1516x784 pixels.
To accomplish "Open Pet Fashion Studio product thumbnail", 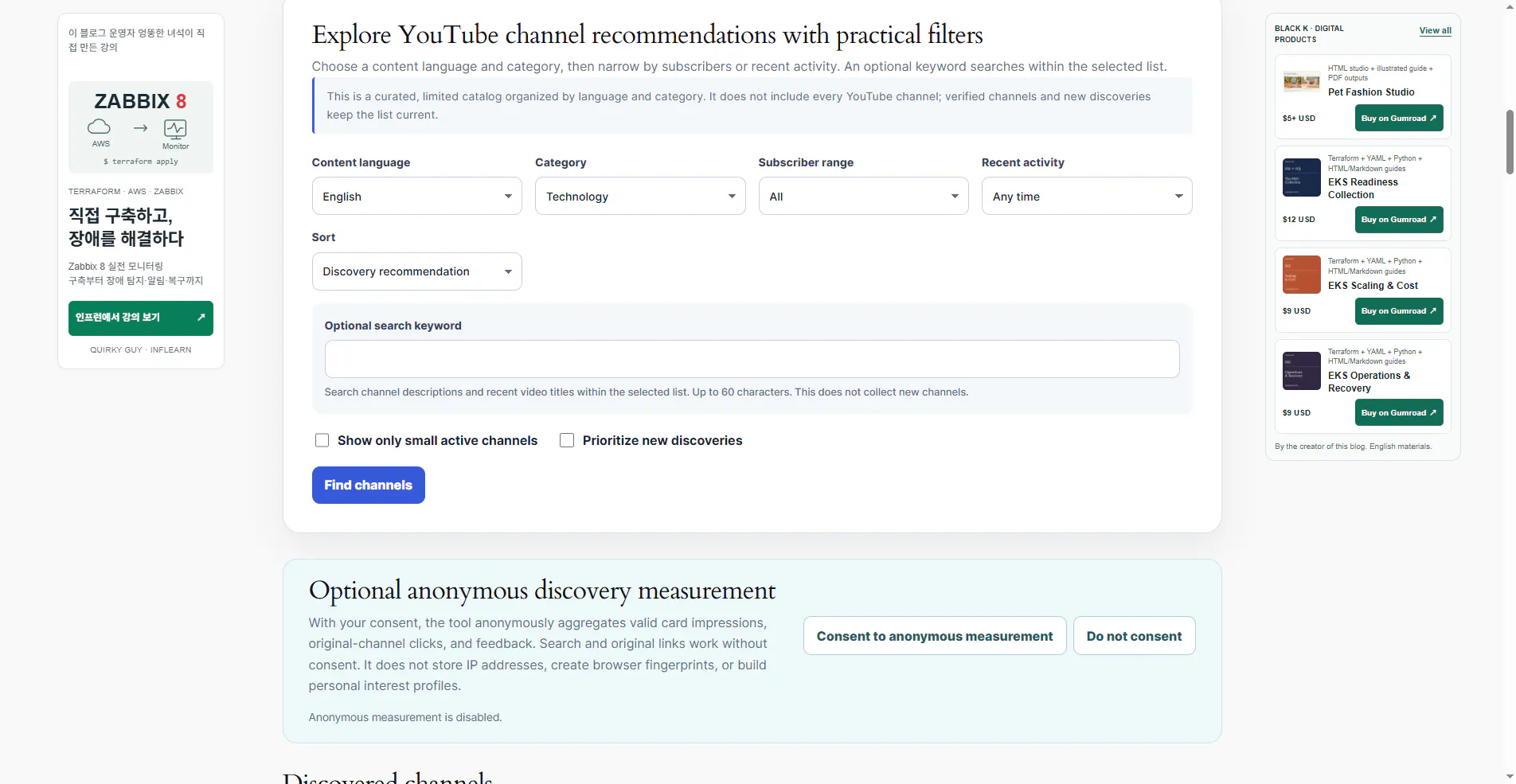I will [x=1301, y=81].
